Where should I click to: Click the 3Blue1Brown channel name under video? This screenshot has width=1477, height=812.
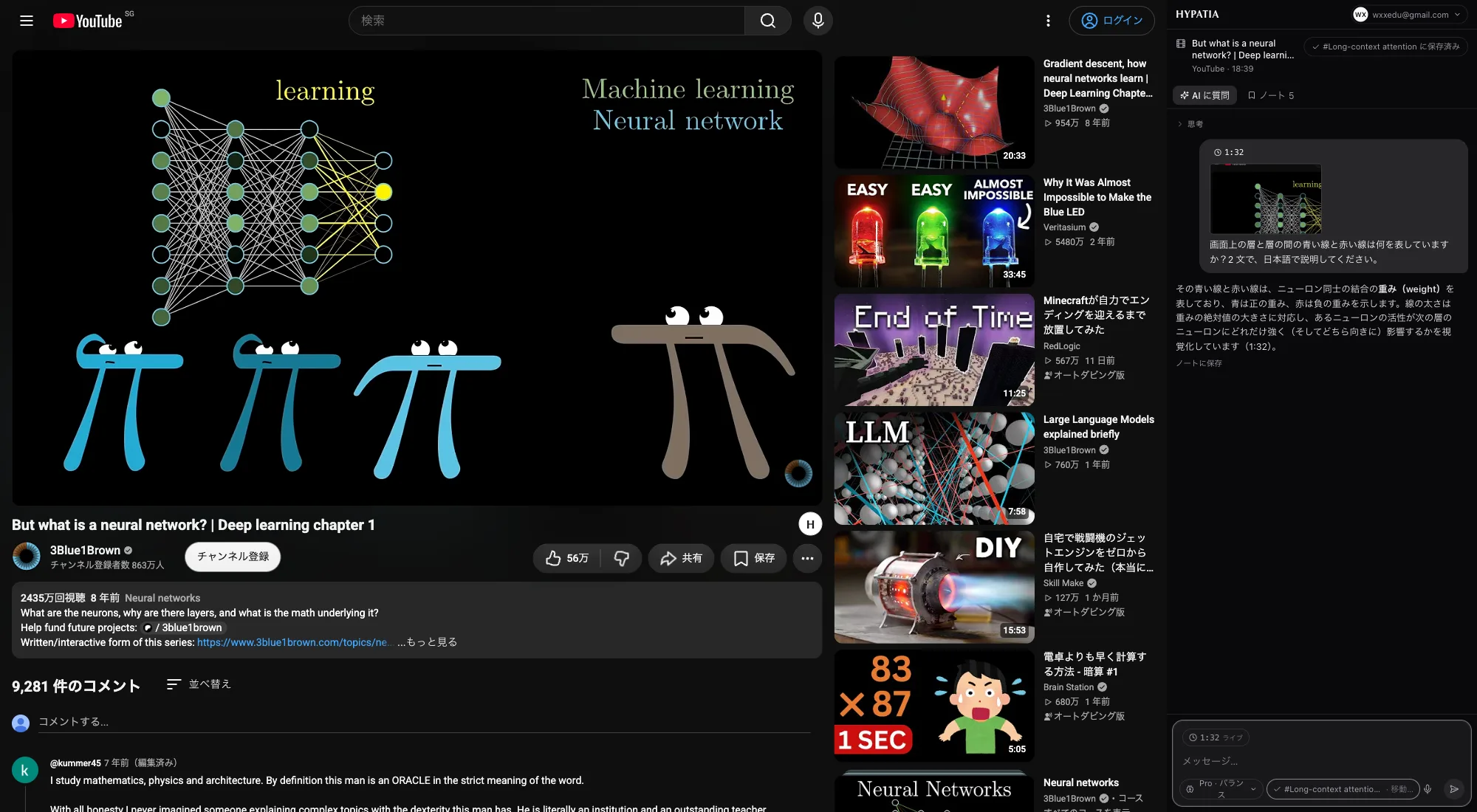point(85,550)
